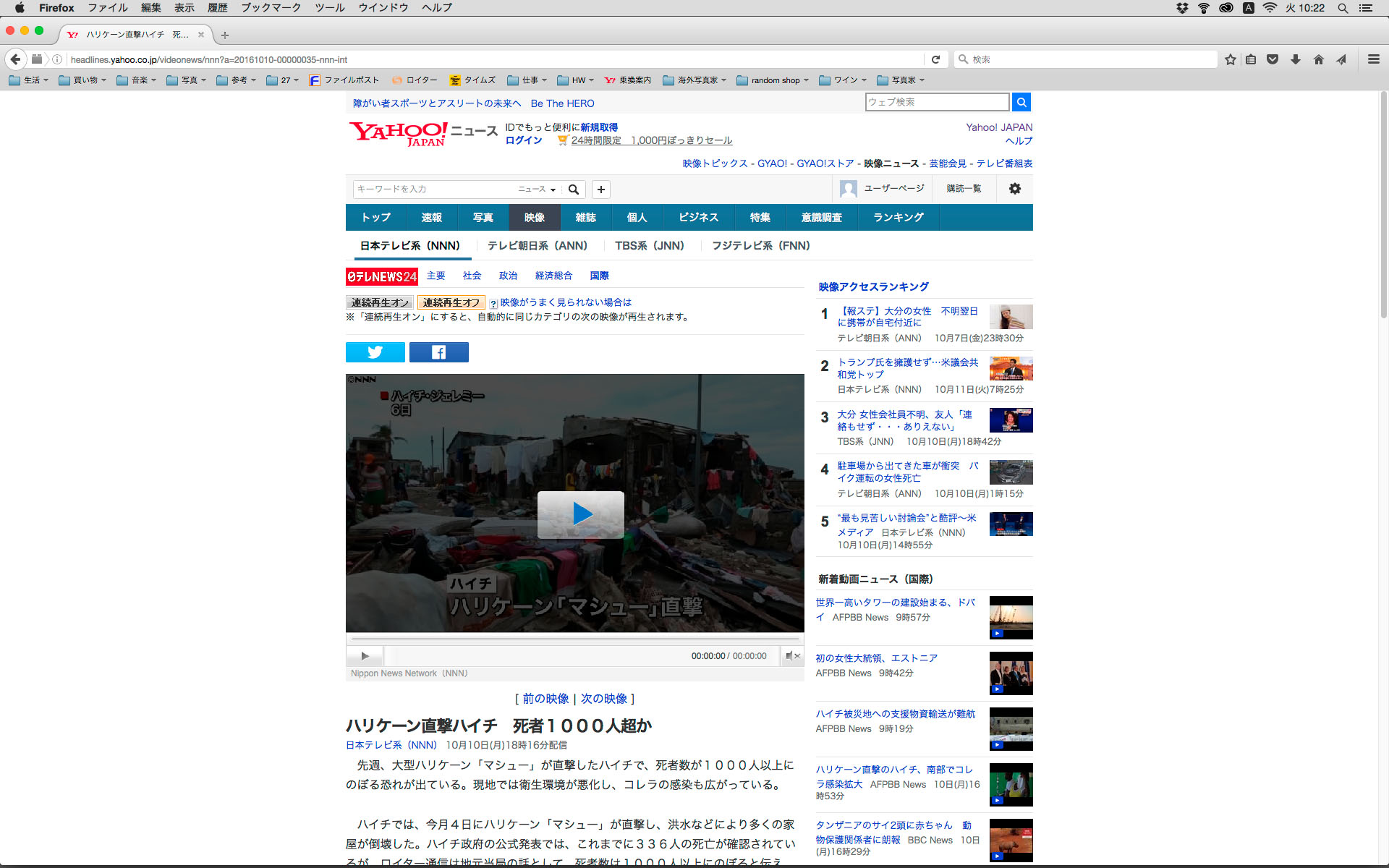Play the hurricane Haiti video

point(580,514)
